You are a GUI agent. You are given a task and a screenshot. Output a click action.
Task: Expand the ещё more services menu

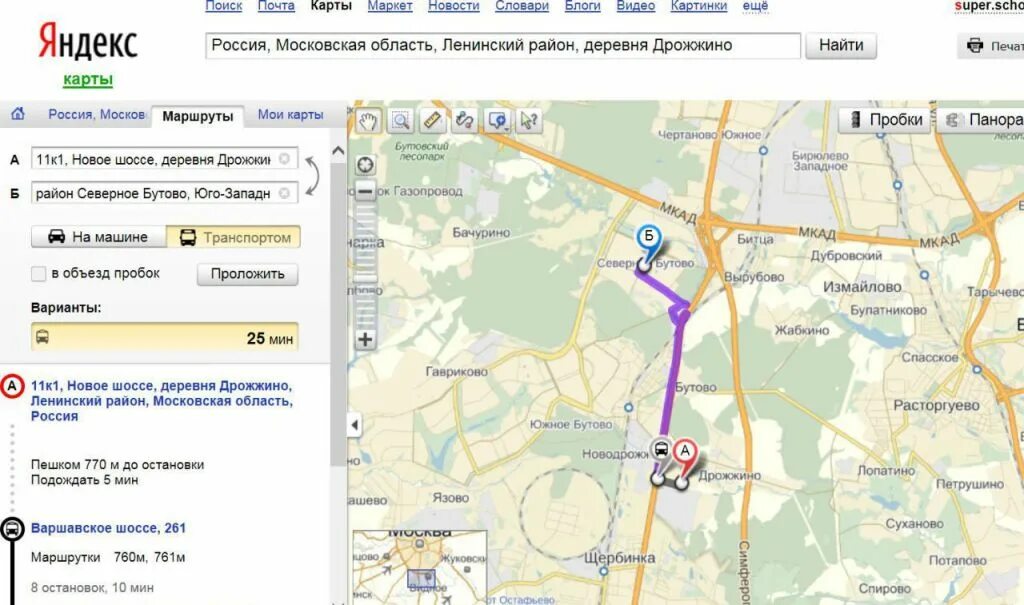tap(756, 6)
